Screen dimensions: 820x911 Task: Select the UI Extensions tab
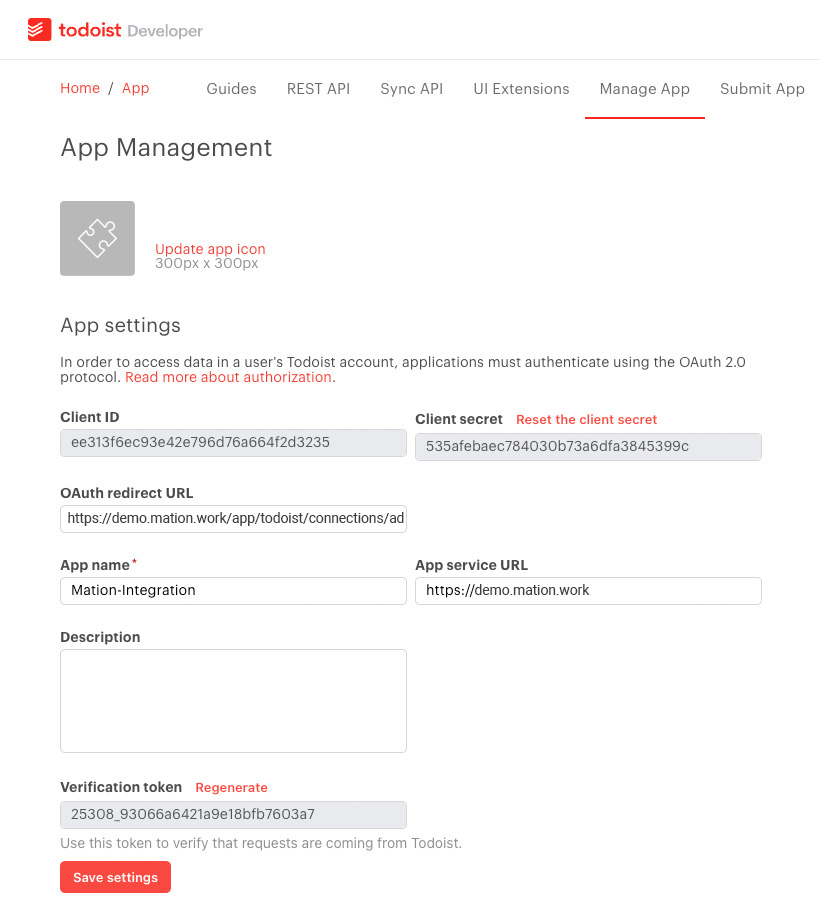tap(521, 89)
